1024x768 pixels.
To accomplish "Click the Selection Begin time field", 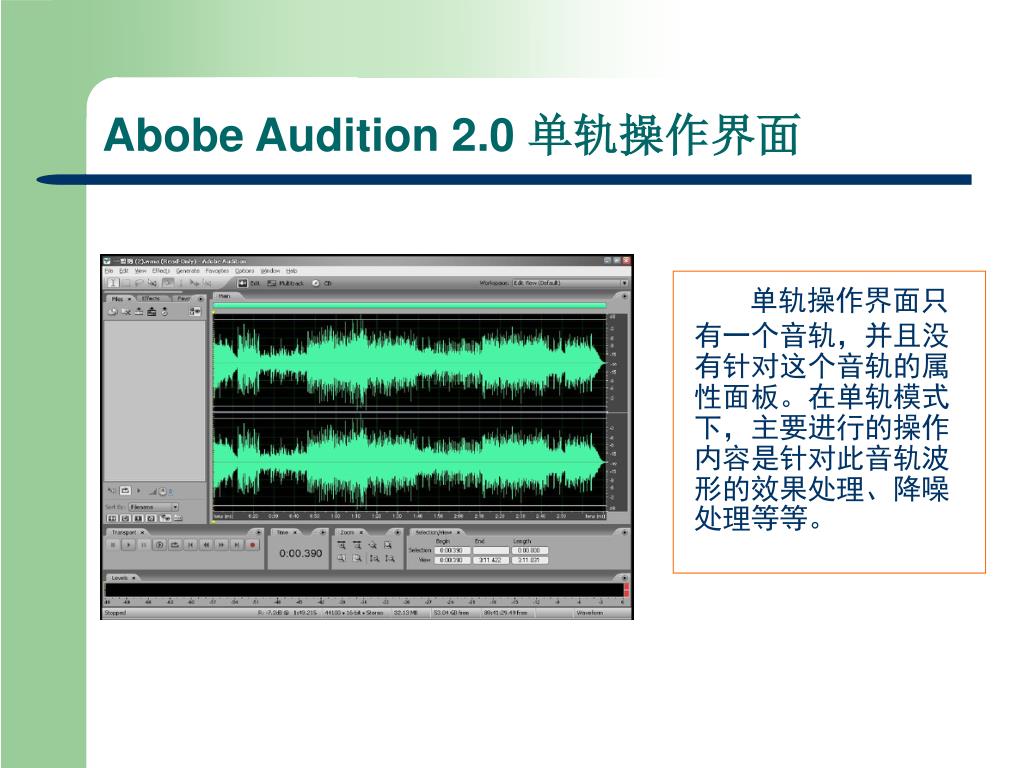I will tap(453, 551).
